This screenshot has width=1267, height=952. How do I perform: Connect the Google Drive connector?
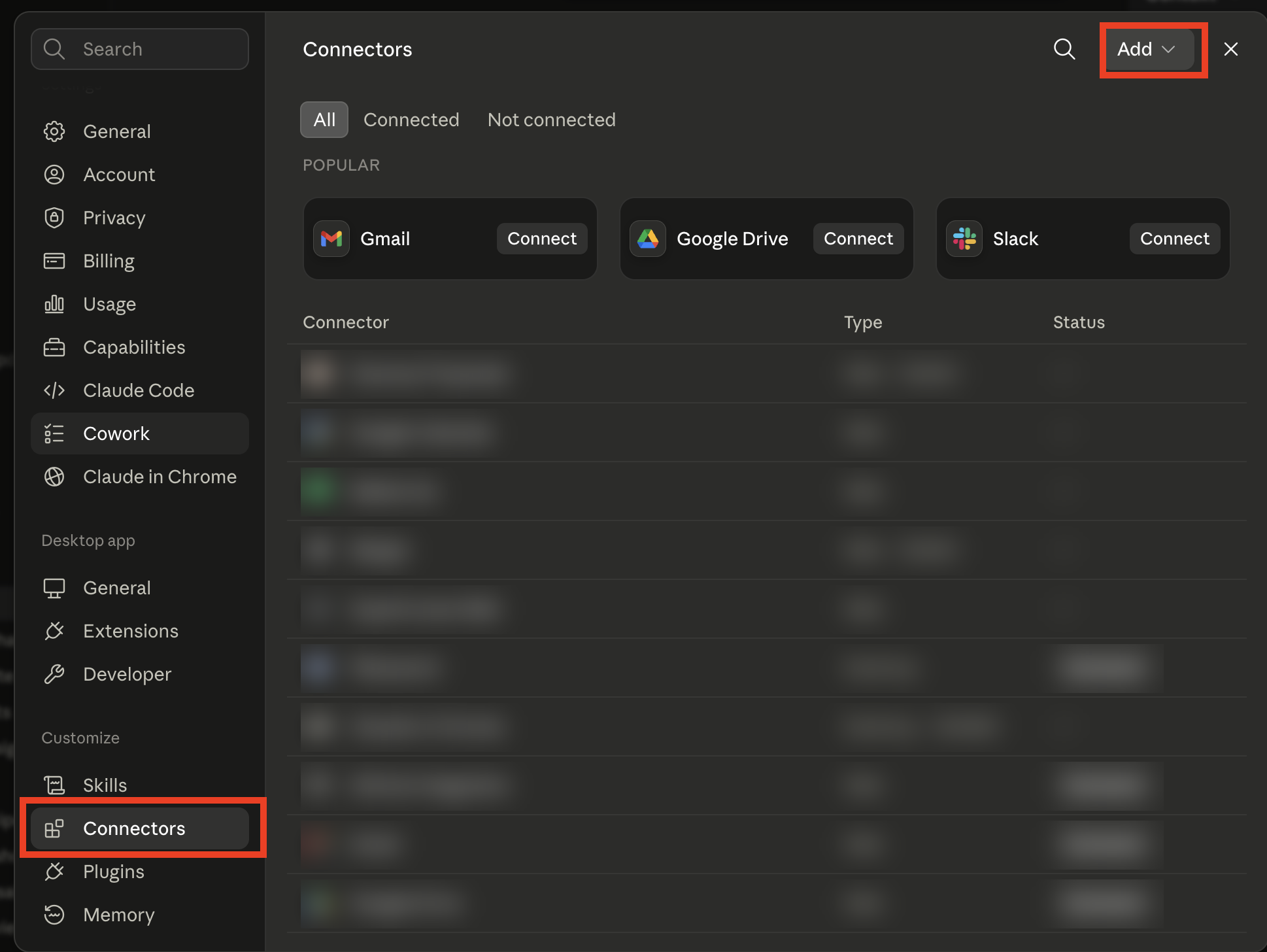[x=858, y=239]
